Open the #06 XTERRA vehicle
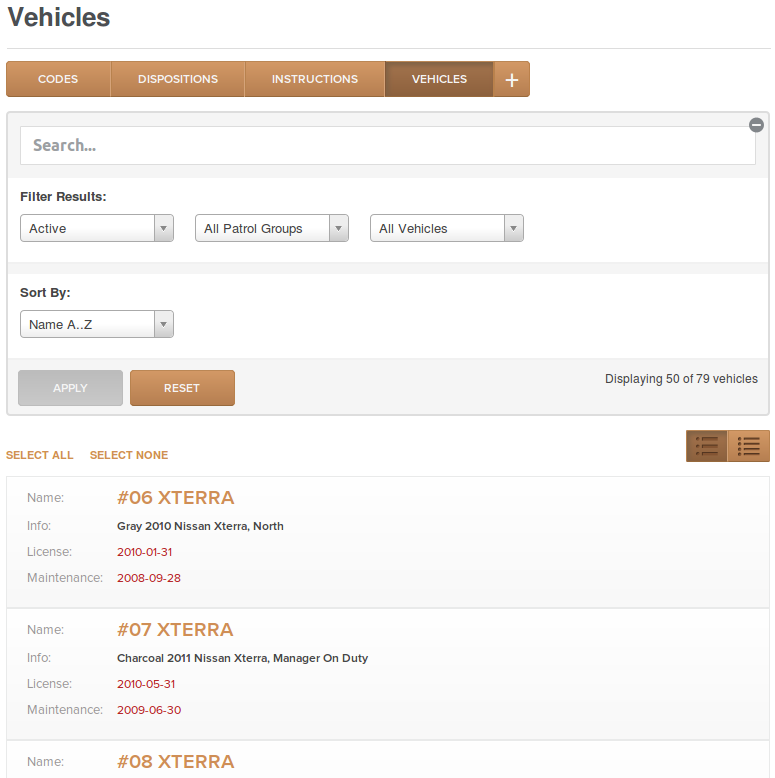Screen dimensions: 775x778 (175, 498)
